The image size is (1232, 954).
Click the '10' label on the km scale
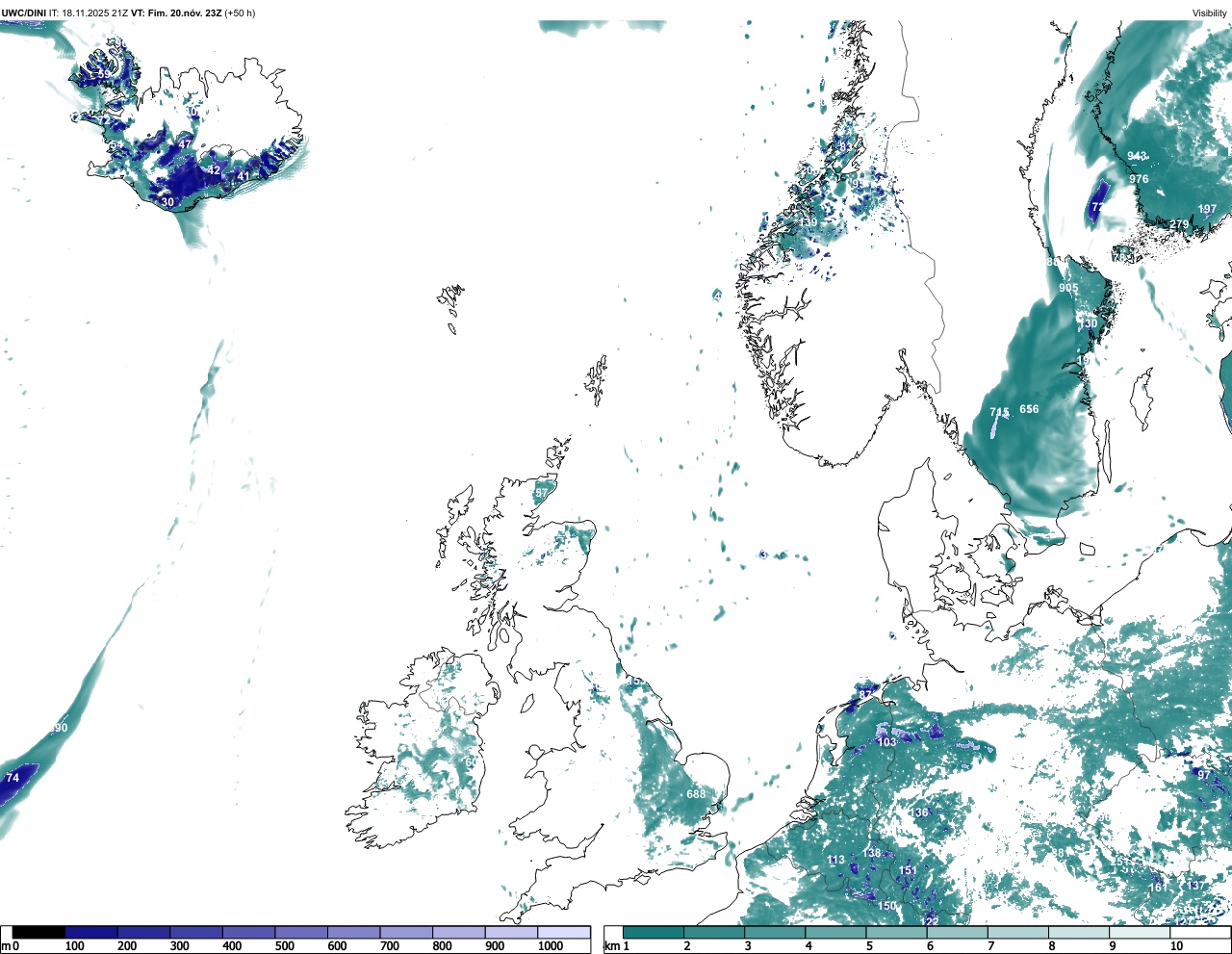coord(1176,946)
